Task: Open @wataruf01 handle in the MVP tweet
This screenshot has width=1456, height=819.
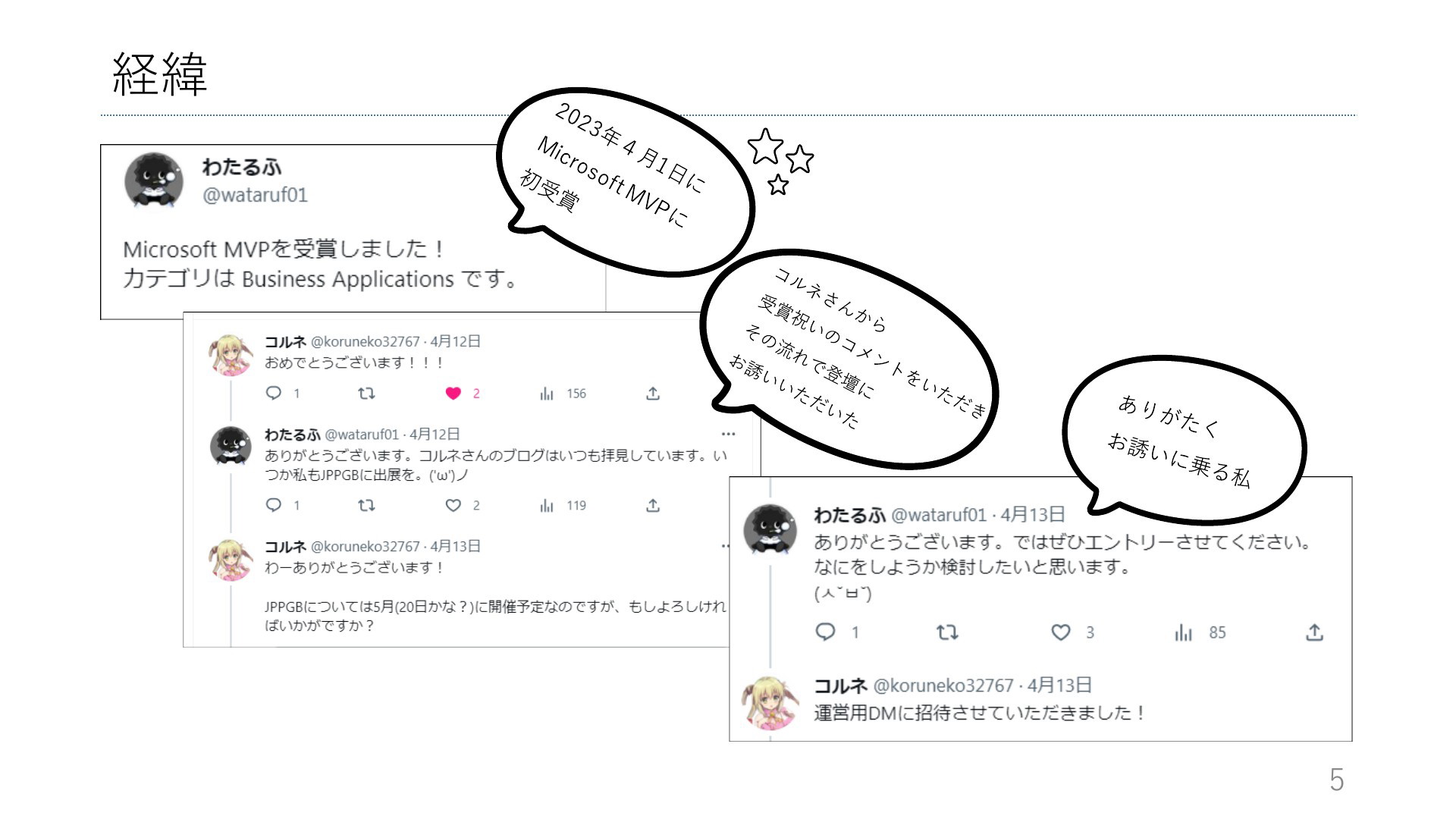Action: (255, 195)
